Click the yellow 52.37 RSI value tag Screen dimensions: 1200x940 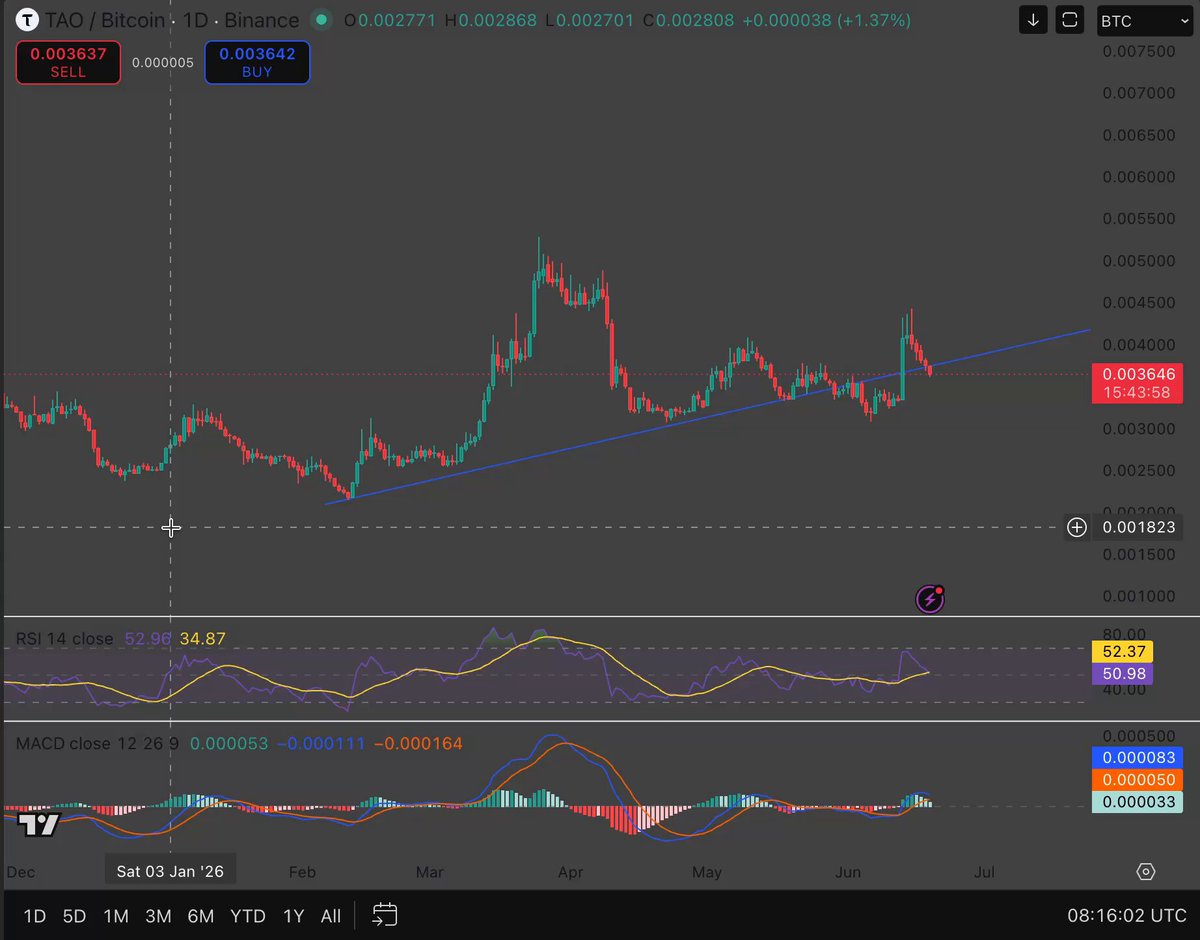click(1125, 652)
